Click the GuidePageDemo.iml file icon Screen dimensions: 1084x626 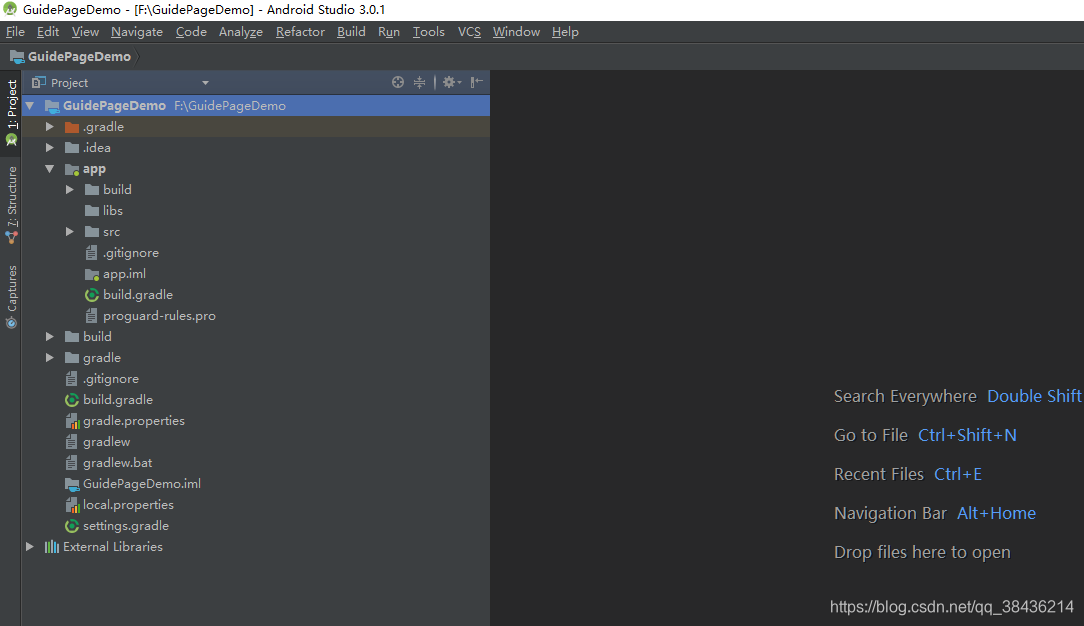(x=72, y=484)
